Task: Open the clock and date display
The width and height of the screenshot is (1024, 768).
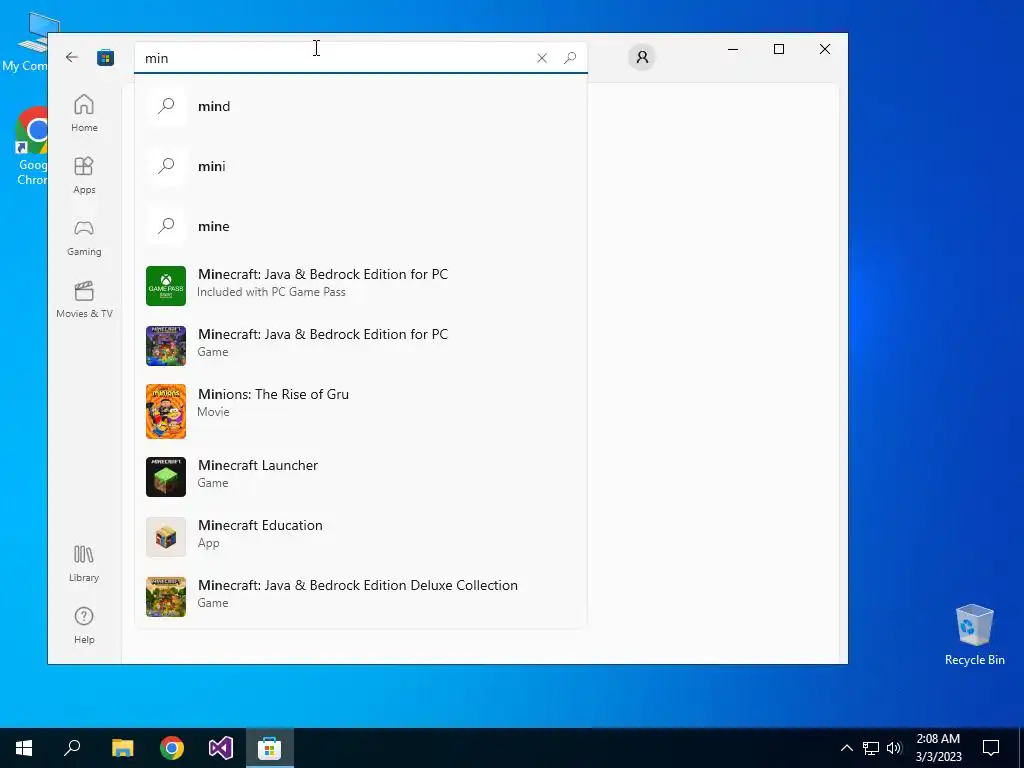Action: [x=938, y=748]
